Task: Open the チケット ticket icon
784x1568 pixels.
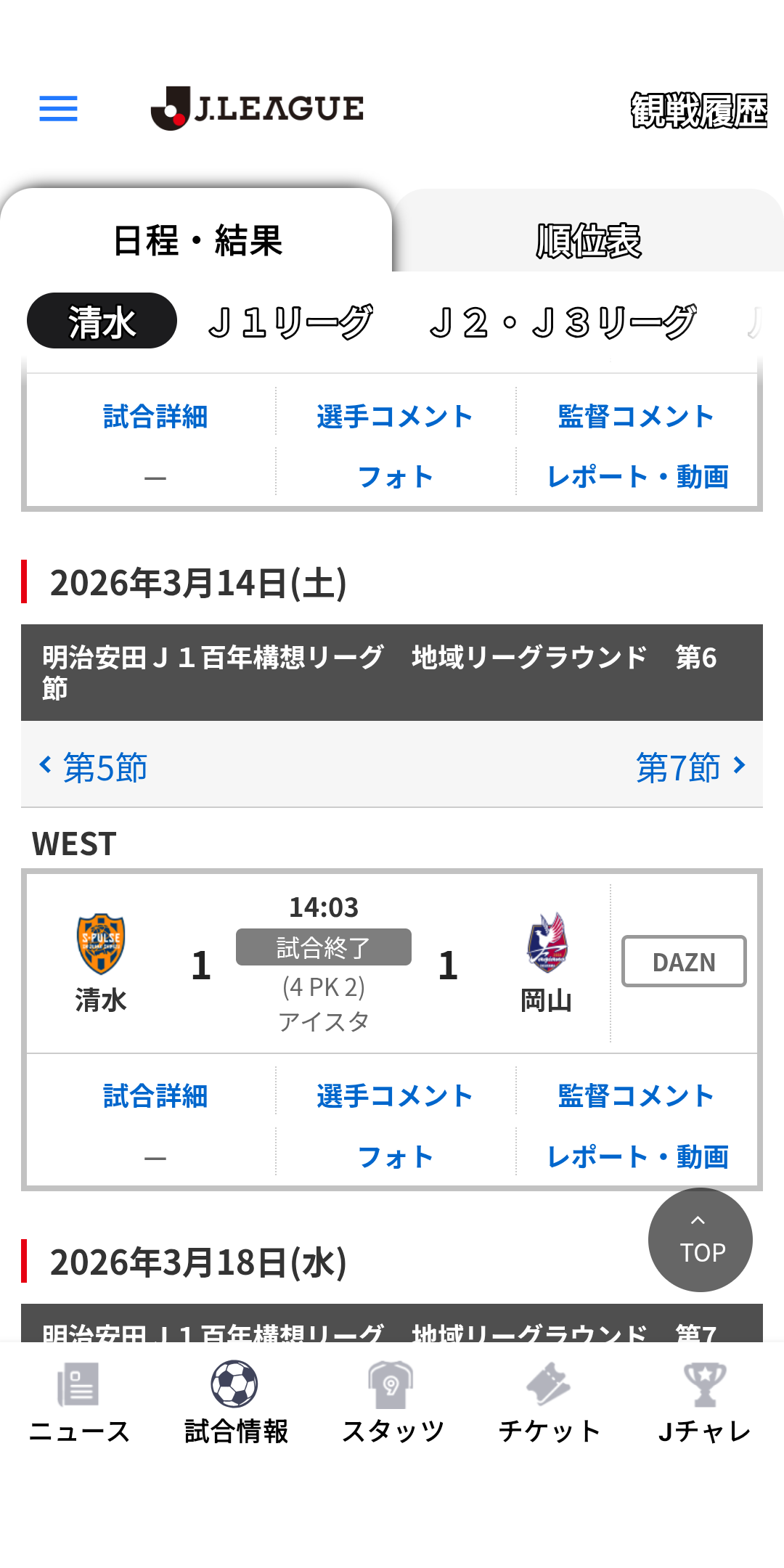Action: coord(549,1384)
